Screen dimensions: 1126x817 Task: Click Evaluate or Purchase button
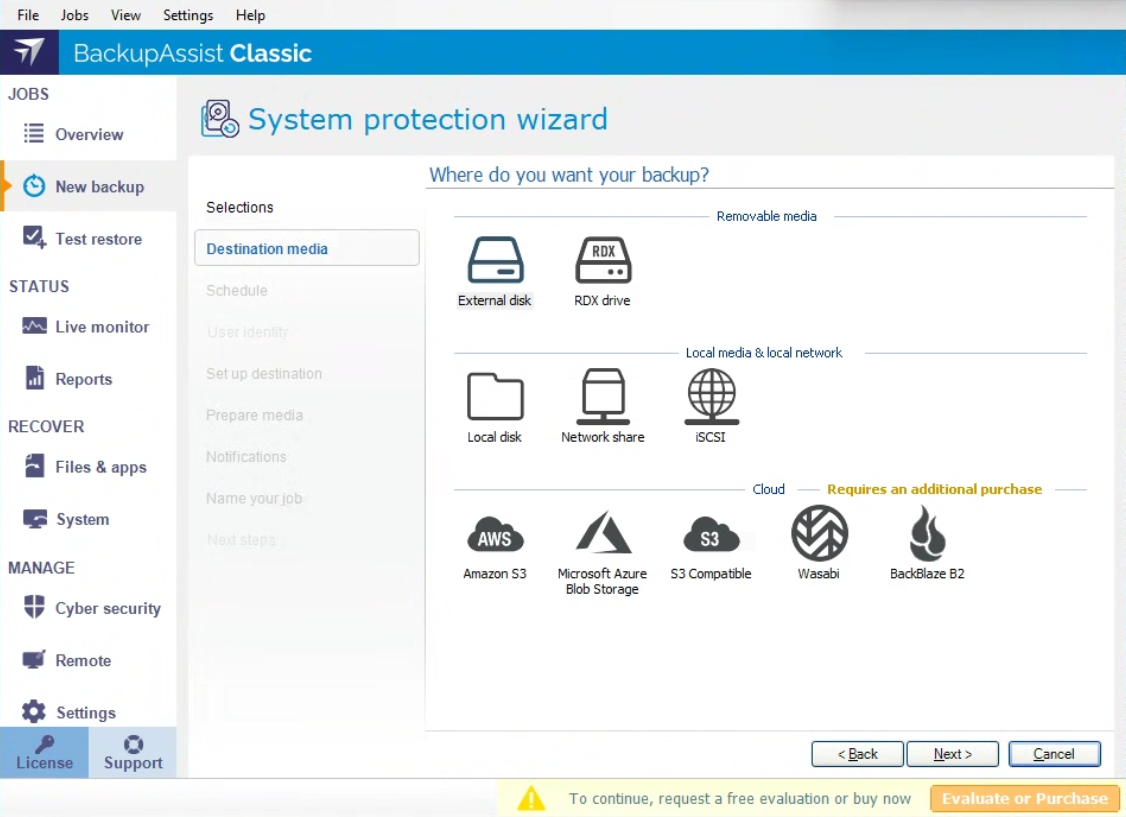[1024, 798]
